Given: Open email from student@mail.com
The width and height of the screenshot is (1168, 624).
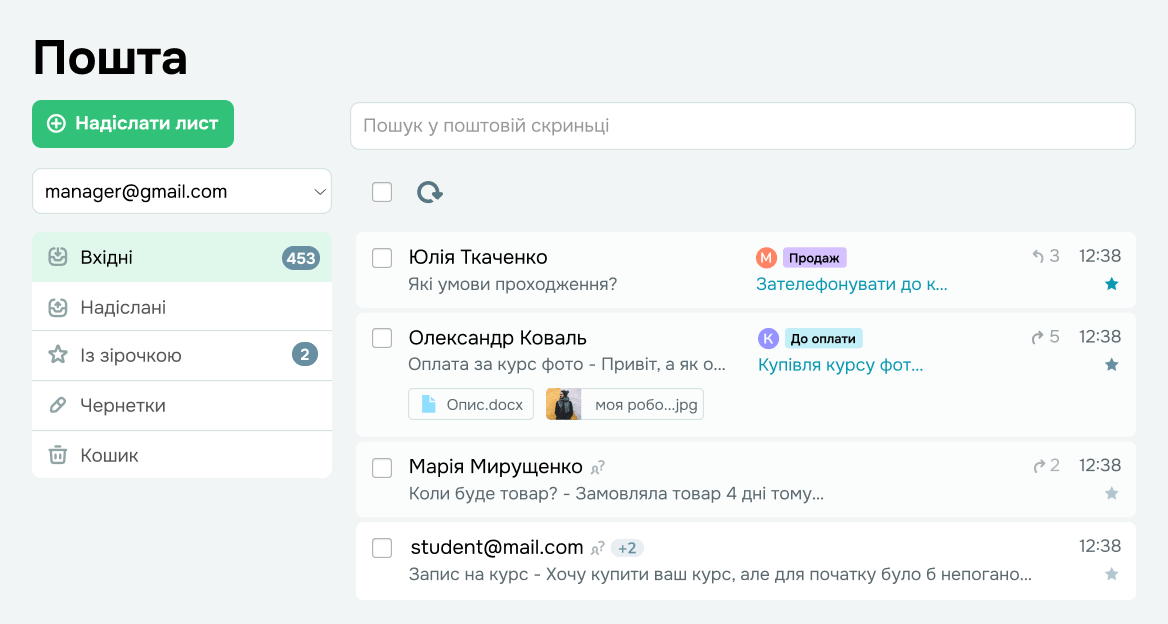Looking at the screenshot, I should click(746, 561).
